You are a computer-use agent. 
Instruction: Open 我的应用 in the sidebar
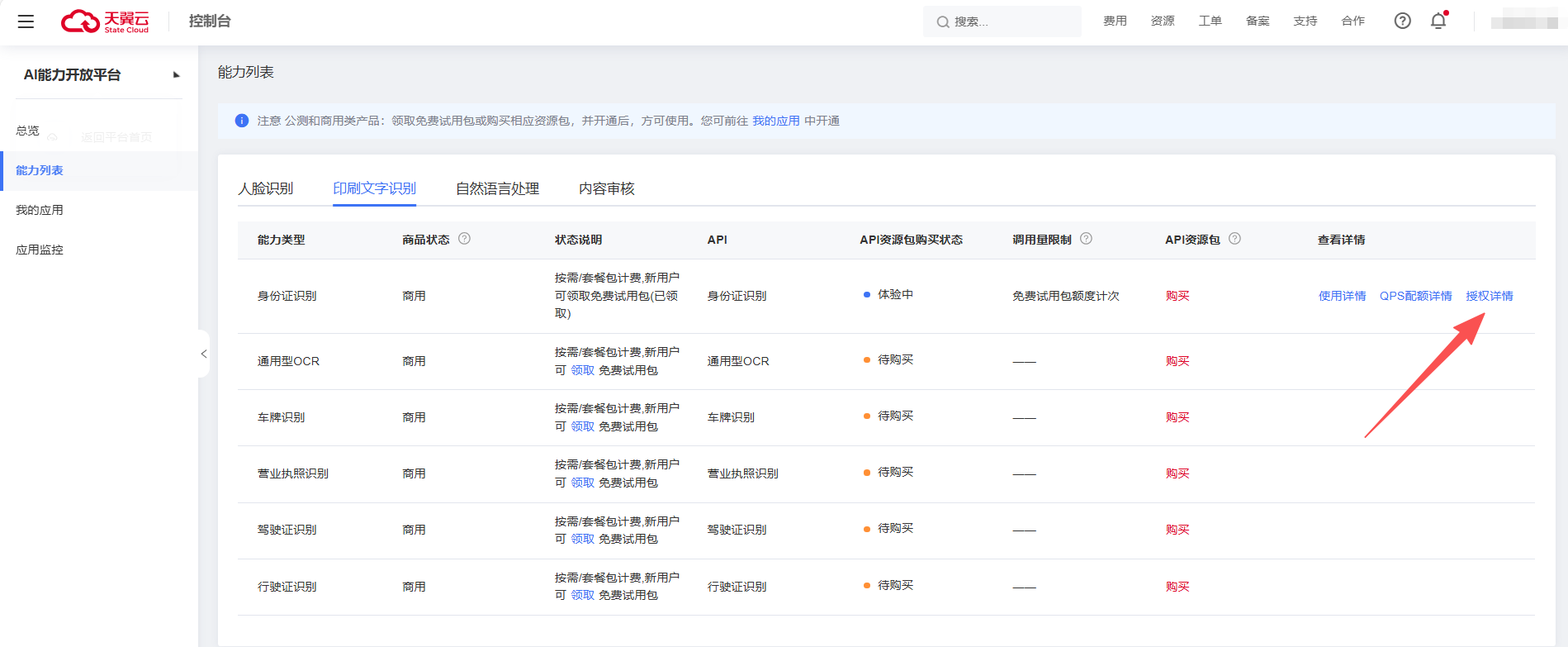40,210
